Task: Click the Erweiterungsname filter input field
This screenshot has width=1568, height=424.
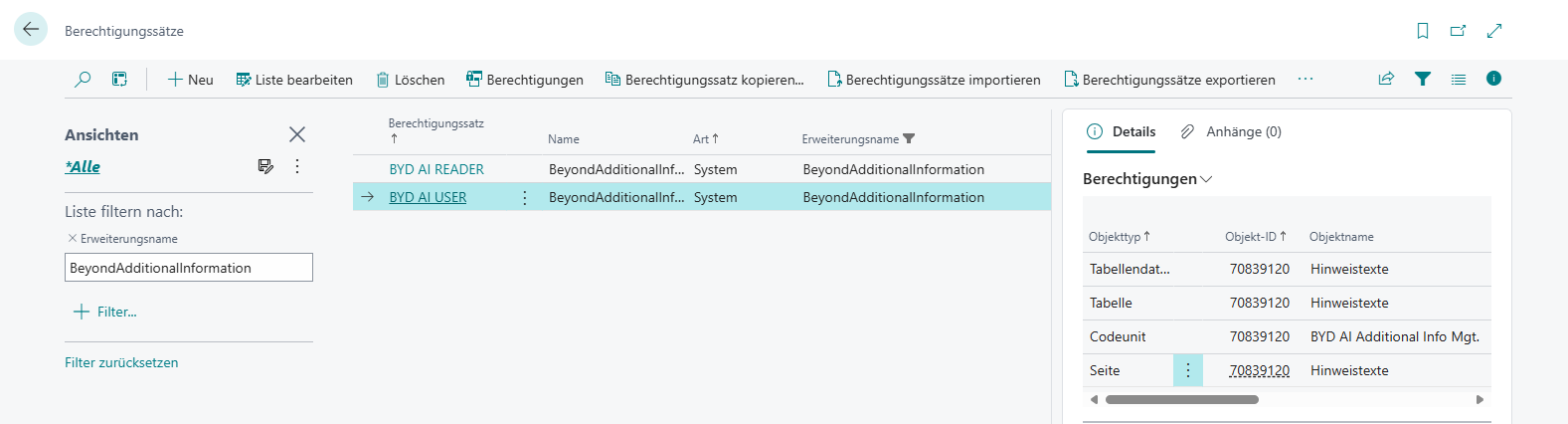Action: click(x=189, y=268)
